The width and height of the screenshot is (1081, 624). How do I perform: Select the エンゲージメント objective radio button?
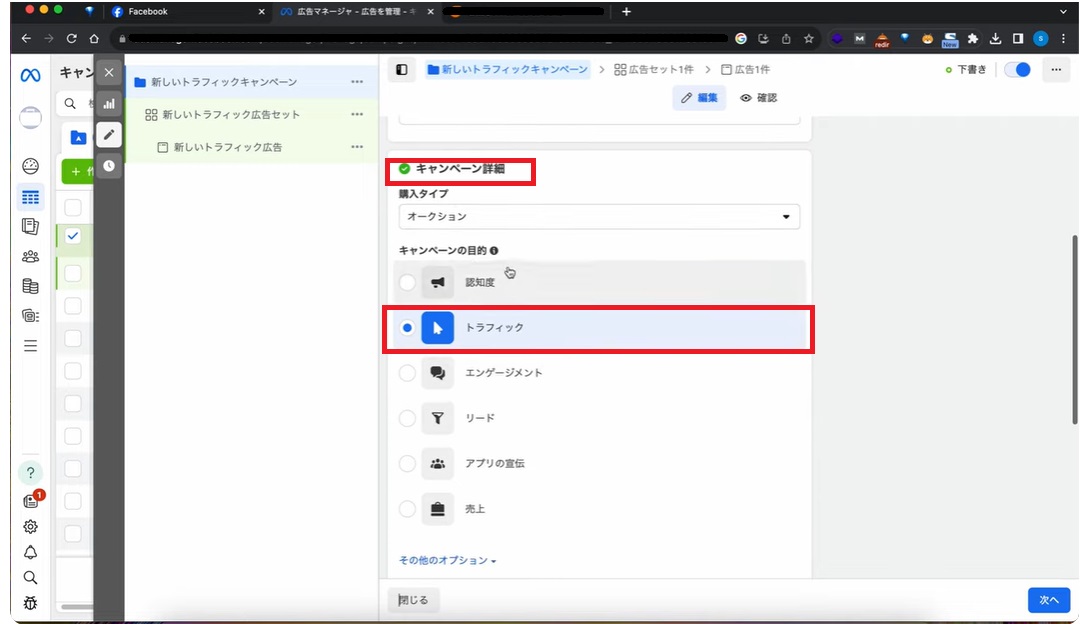[x=407, y=373]
